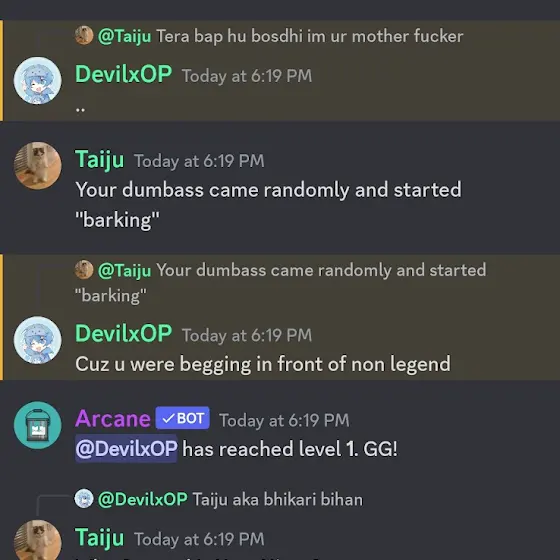The height and width of the screenshot is (560, 560).
Task: Open Taiju's avatar at the bottom message
Action: click(x=38, y=541)
